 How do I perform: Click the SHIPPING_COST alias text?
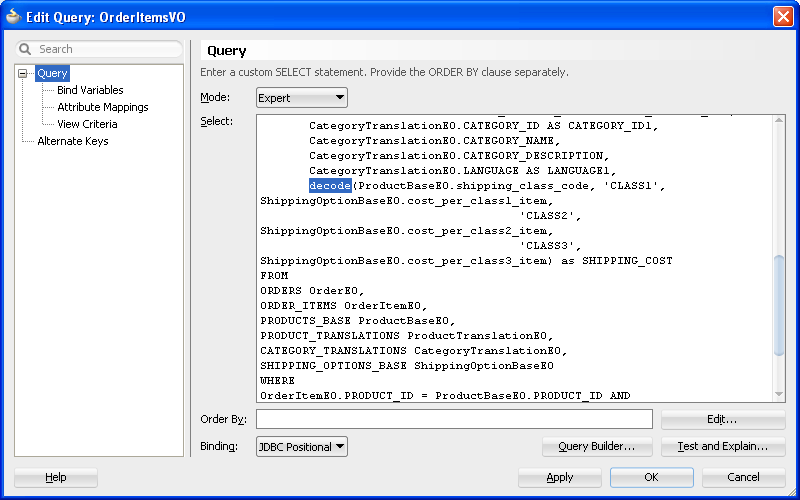point(628,261)
